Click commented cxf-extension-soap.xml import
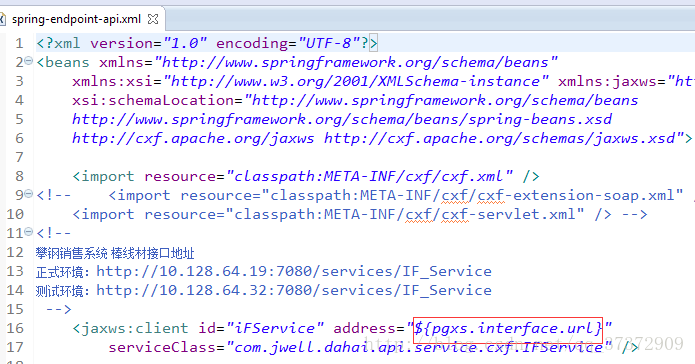This screenshot has width=695, height=364. pyautogui.click(x=397, y=196)
